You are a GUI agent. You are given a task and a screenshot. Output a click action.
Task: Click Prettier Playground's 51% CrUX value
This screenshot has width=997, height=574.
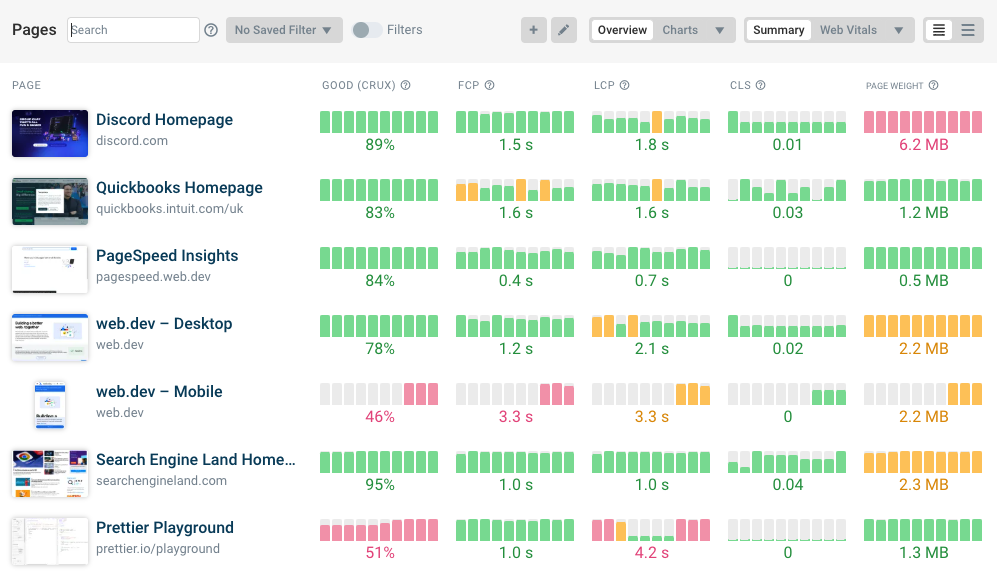(380, 553)
